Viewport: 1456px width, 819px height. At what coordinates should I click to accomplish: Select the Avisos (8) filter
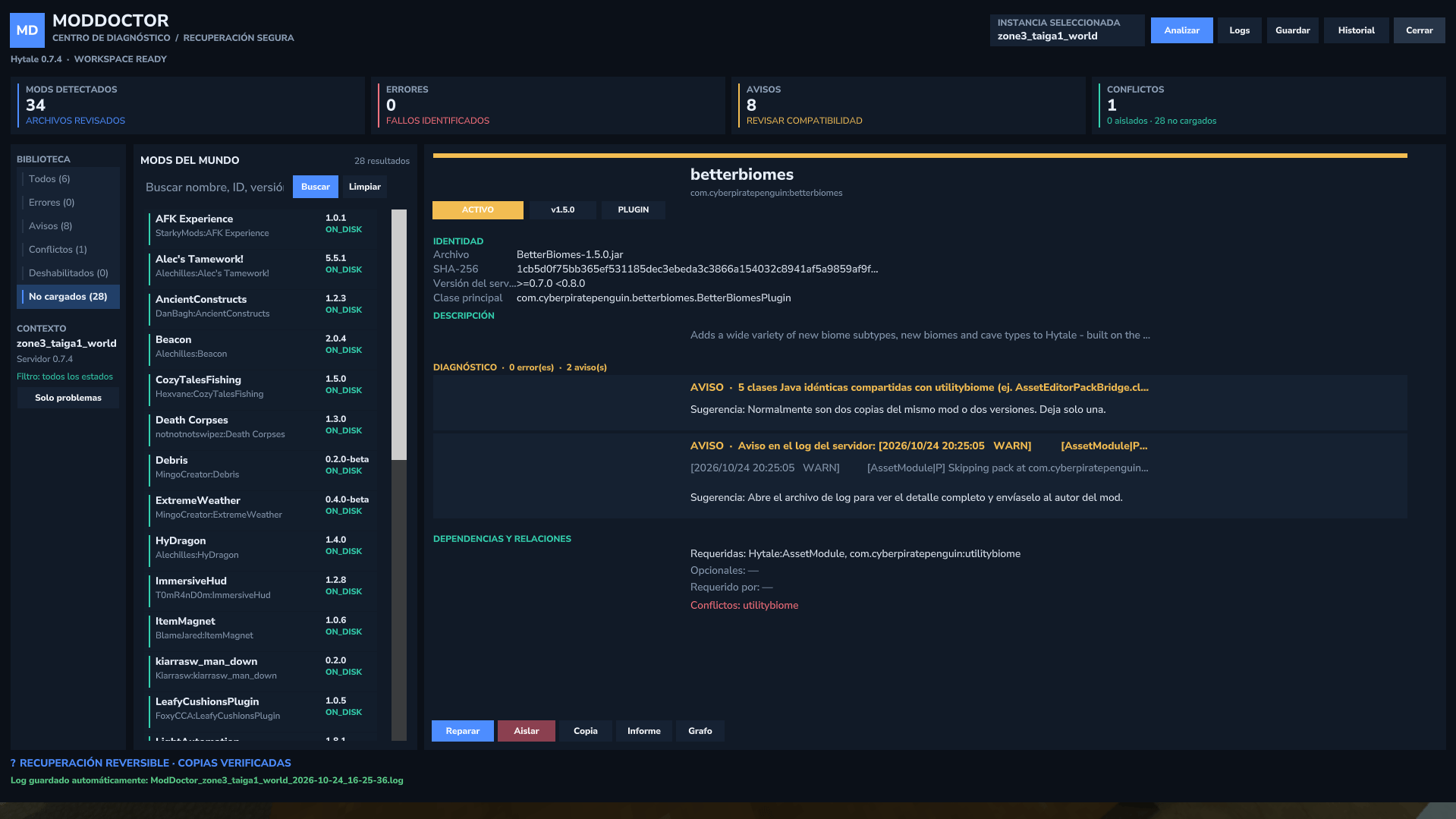(x=68, y=226)
